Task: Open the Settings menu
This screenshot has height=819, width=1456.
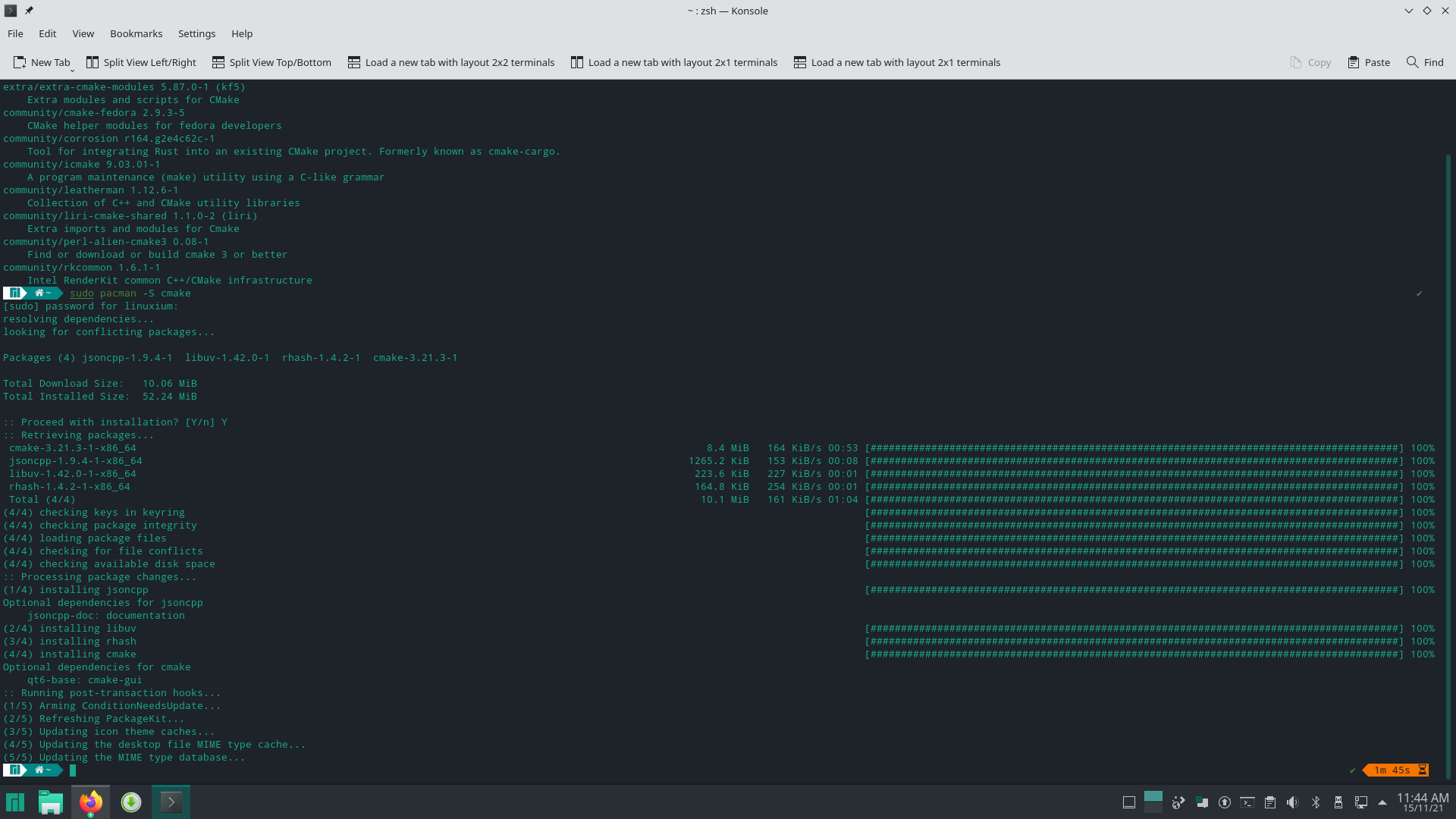Action: pos(196,33)
